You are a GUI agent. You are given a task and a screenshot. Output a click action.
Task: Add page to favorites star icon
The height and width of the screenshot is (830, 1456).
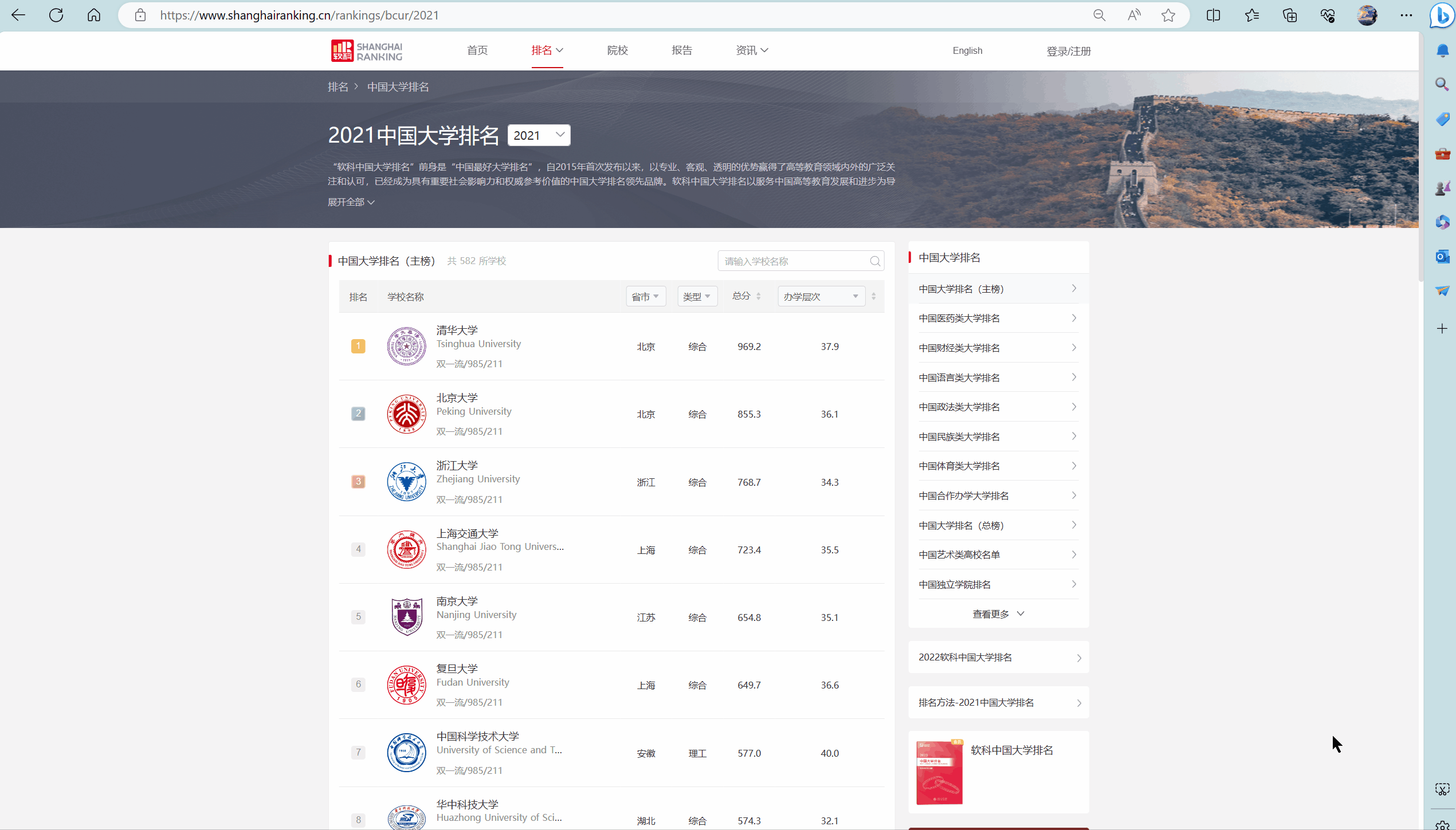[x=1168, y=15]
